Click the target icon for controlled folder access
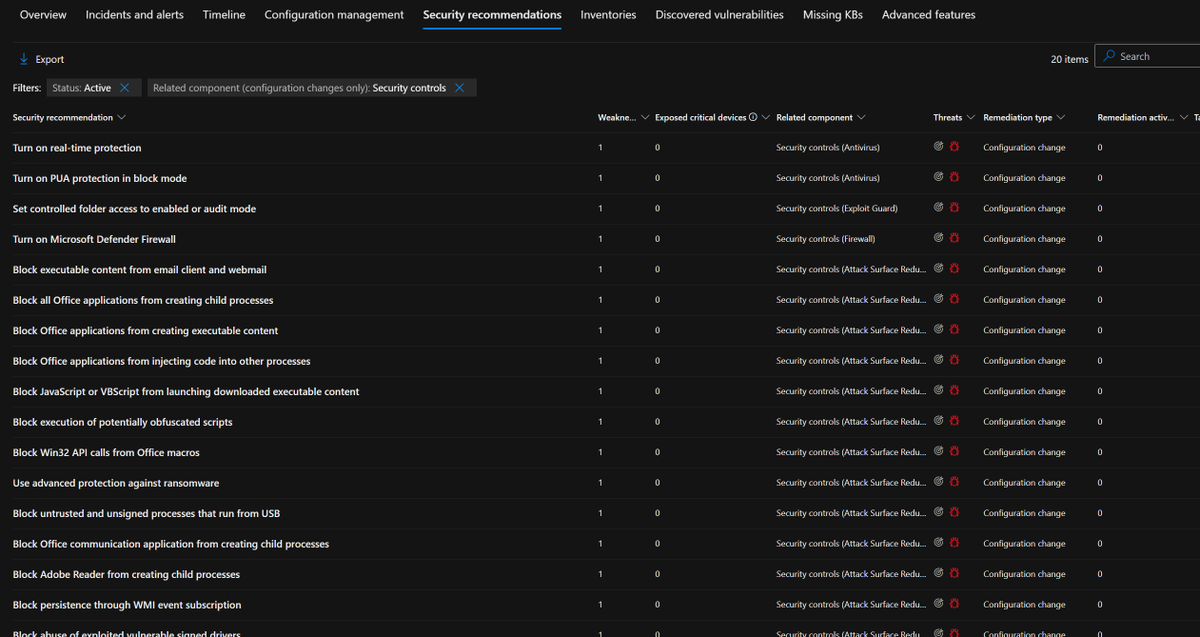Viewport: 1200px width, 637px height. 939,208
